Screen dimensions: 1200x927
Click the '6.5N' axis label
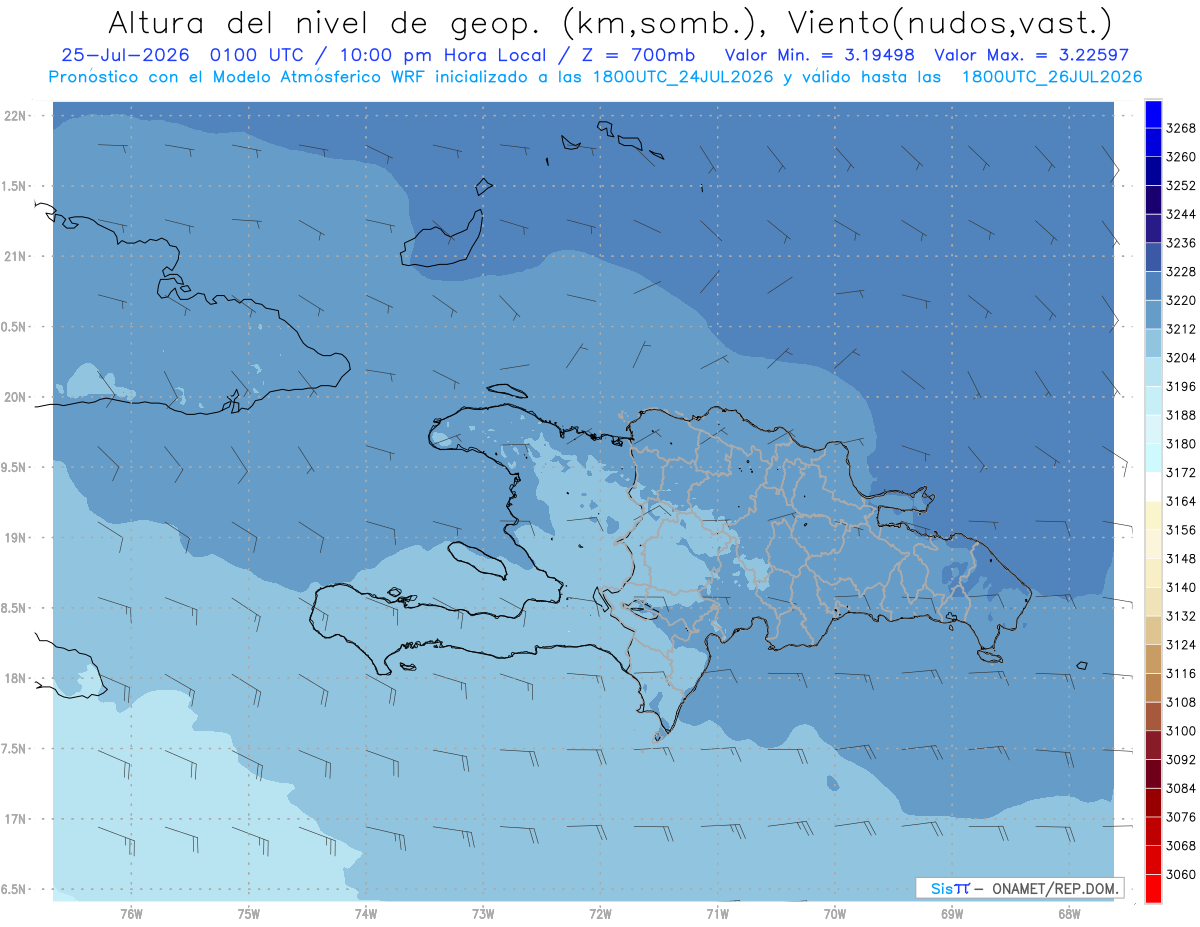pos(15,890)
